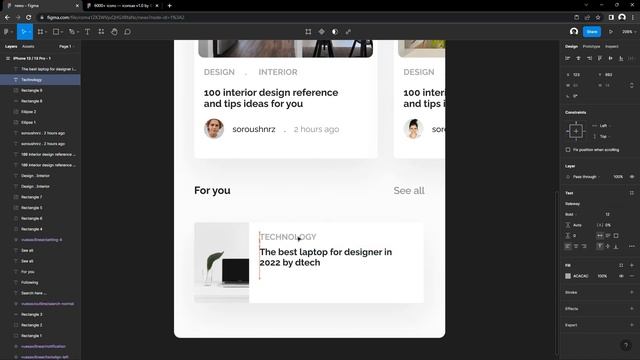Add a stroke with plus button
This screenshot has width=640, height=360.
pyautogui.click(x=632, y=292)
